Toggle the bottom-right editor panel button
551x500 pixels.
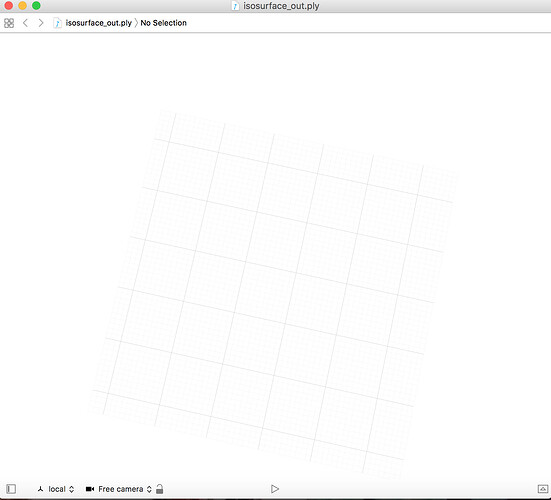(543, 489)
